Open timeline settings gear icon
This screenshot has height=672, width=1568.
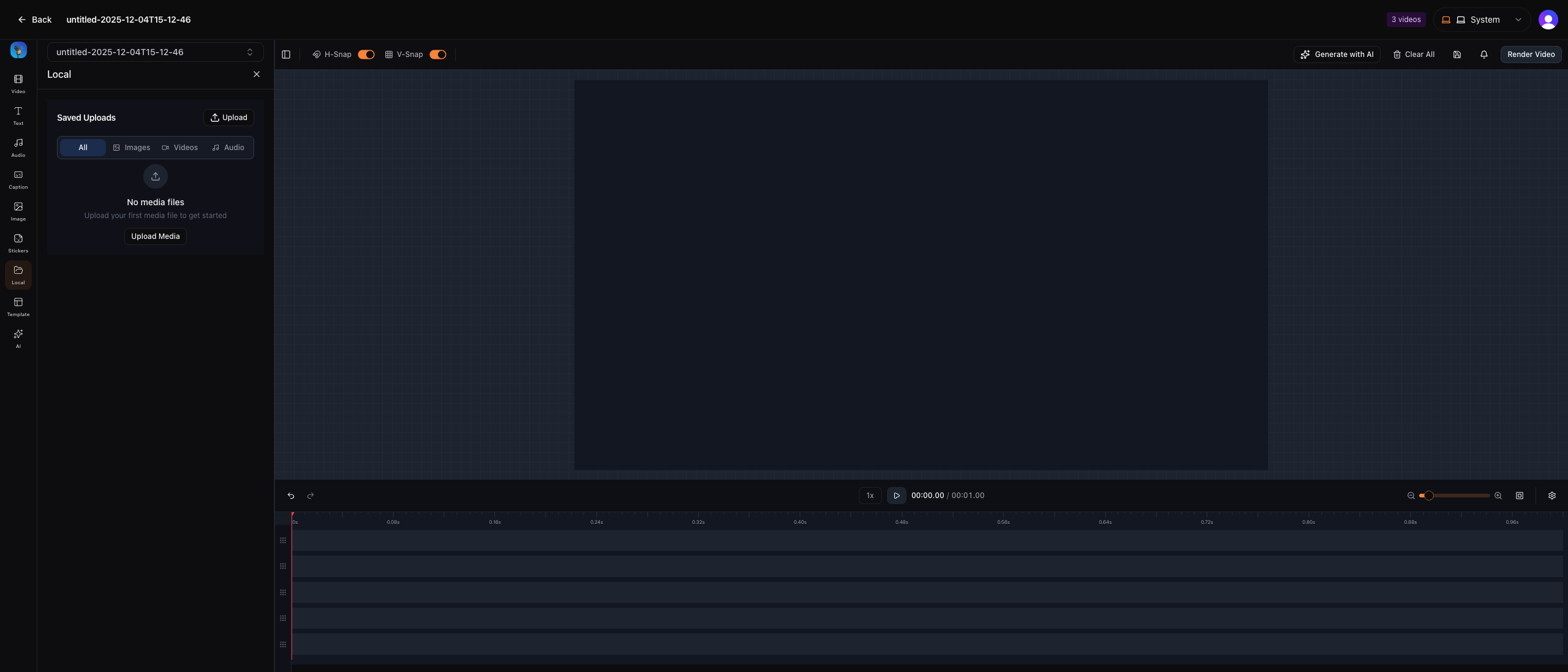[x=1552, y=496]
